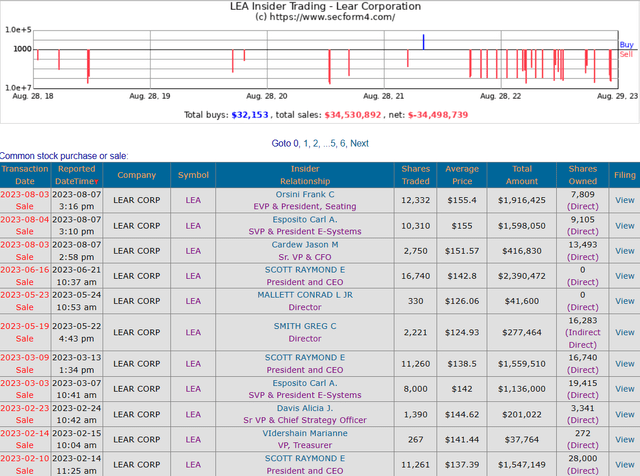Go to page 0 of results
This screenshot has height=476, width=640.
(296, 144)
